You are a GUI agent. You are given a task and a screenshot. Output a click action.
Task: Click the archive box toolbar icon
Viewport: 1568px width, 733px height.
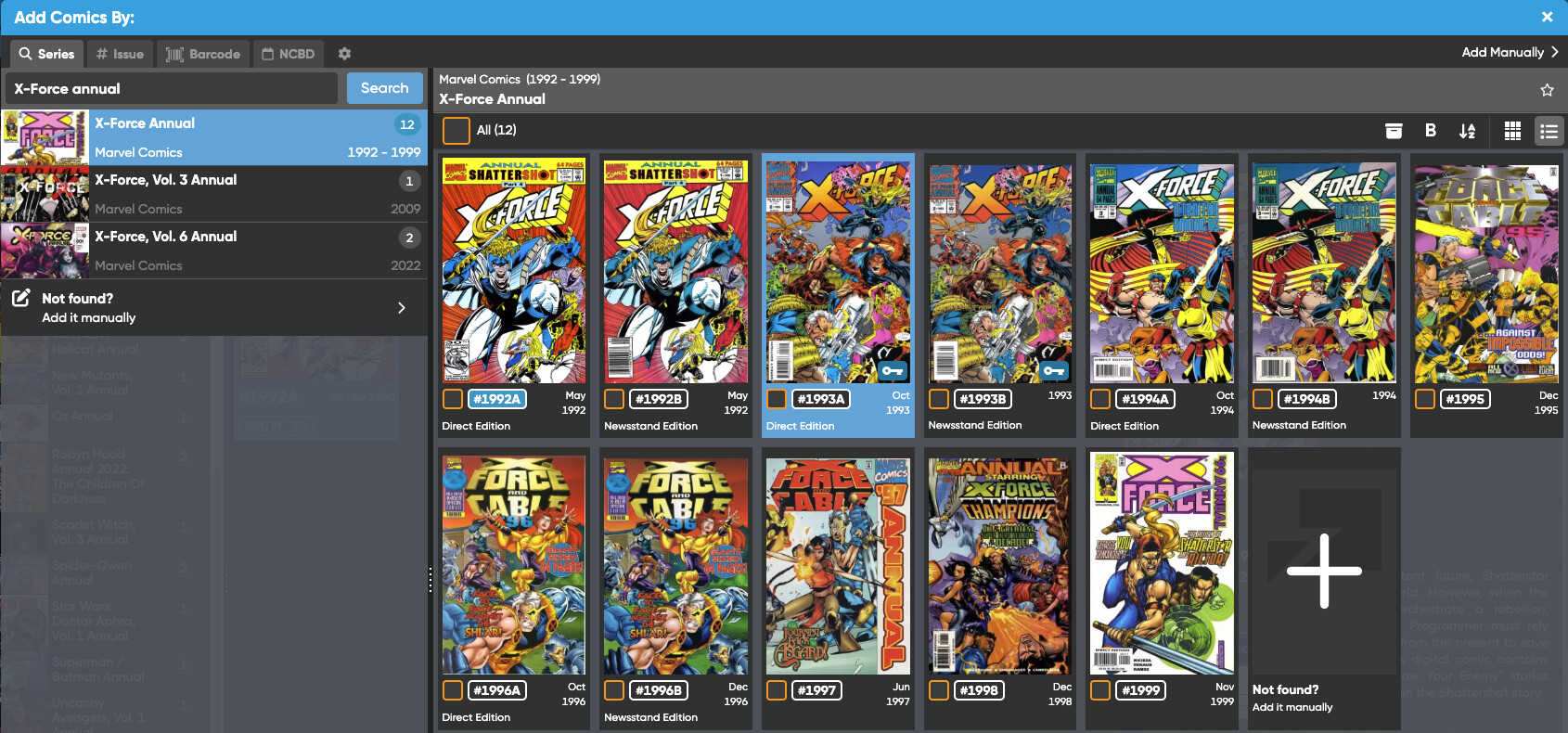(x=1394, y=131)
